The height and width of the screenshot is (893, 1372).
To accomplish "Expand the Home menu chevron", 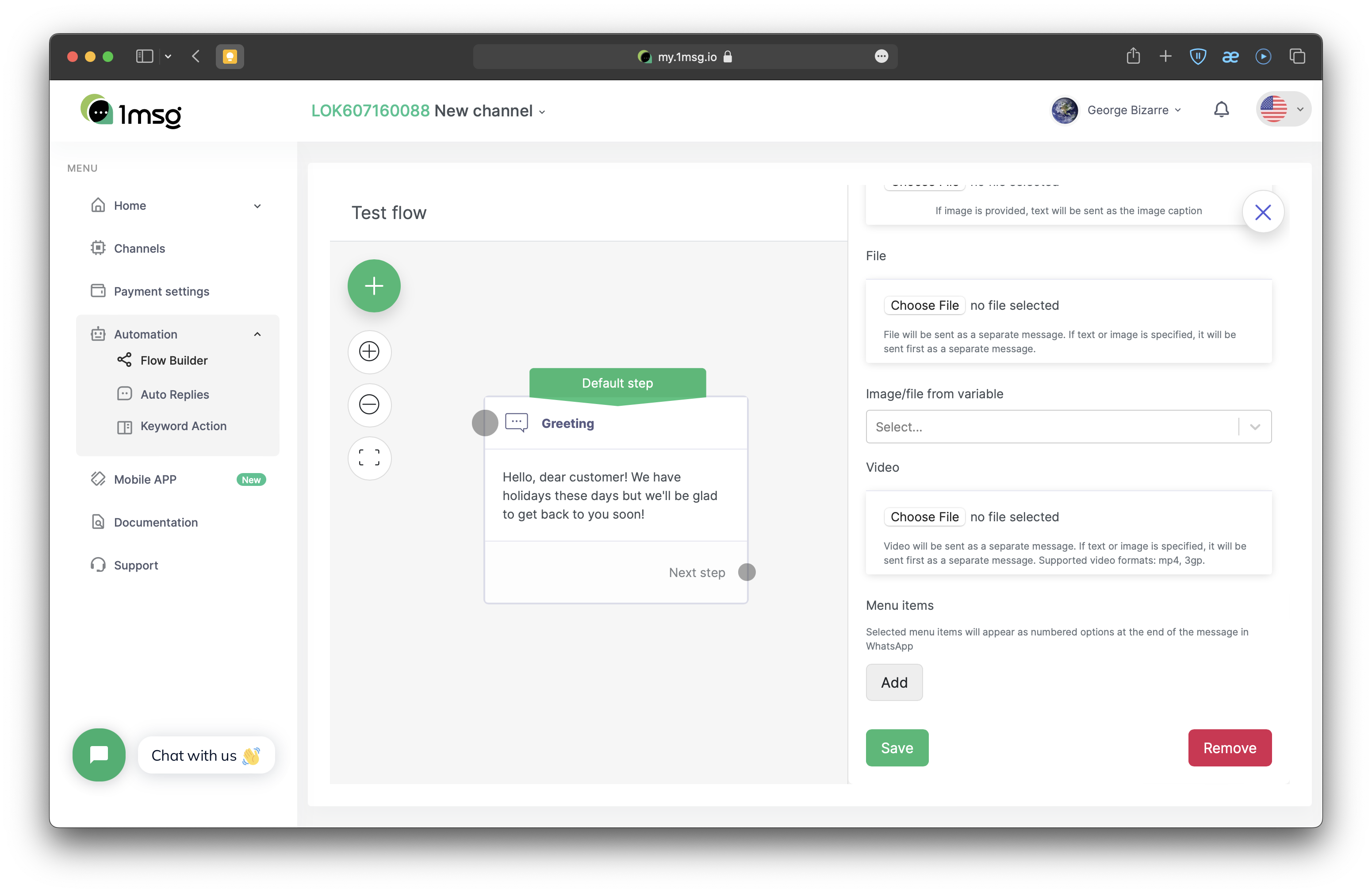I will [x=257, y=206].
